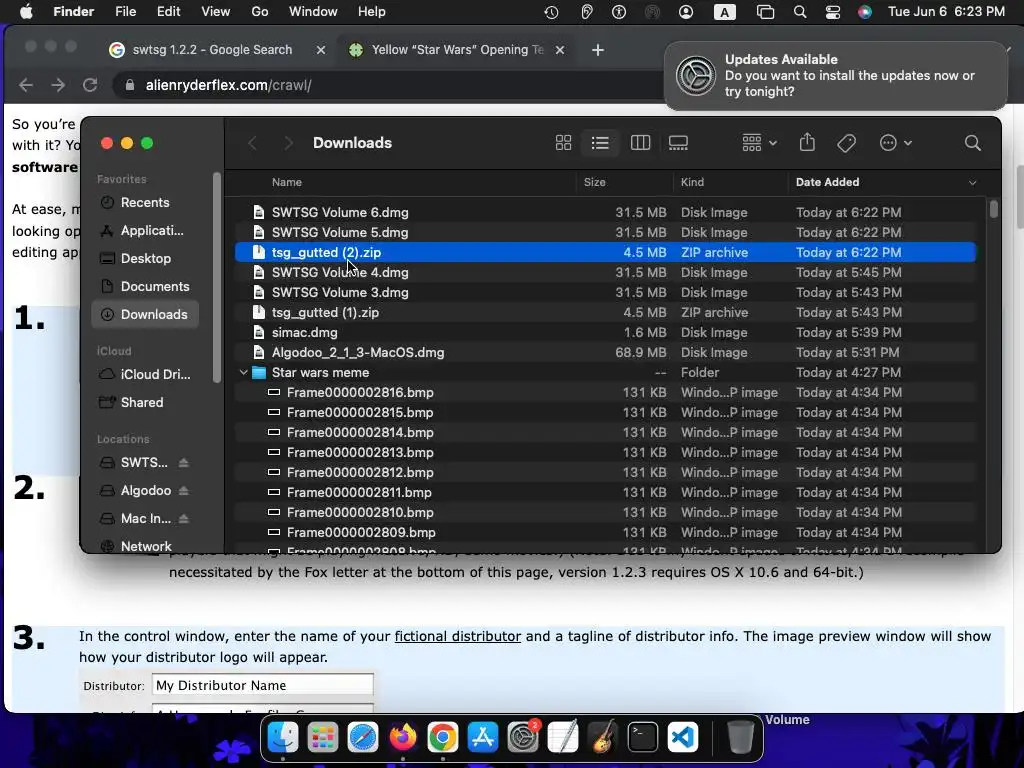Open a new browser tab

pyautogui.click(x=598, y=50)
